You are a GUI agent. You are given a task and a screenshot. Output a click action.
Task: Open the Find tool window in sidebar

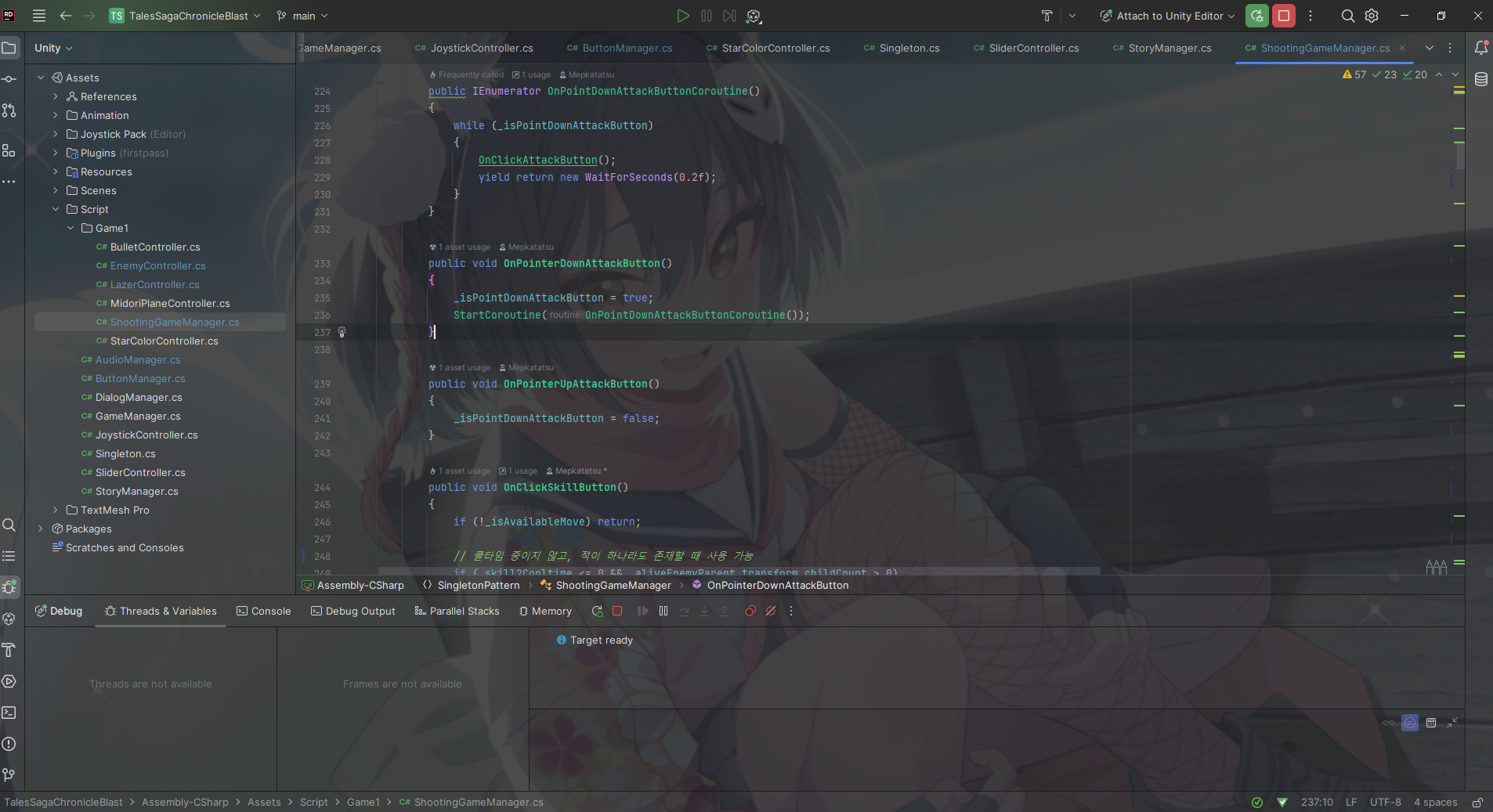(x=9, y=525)
